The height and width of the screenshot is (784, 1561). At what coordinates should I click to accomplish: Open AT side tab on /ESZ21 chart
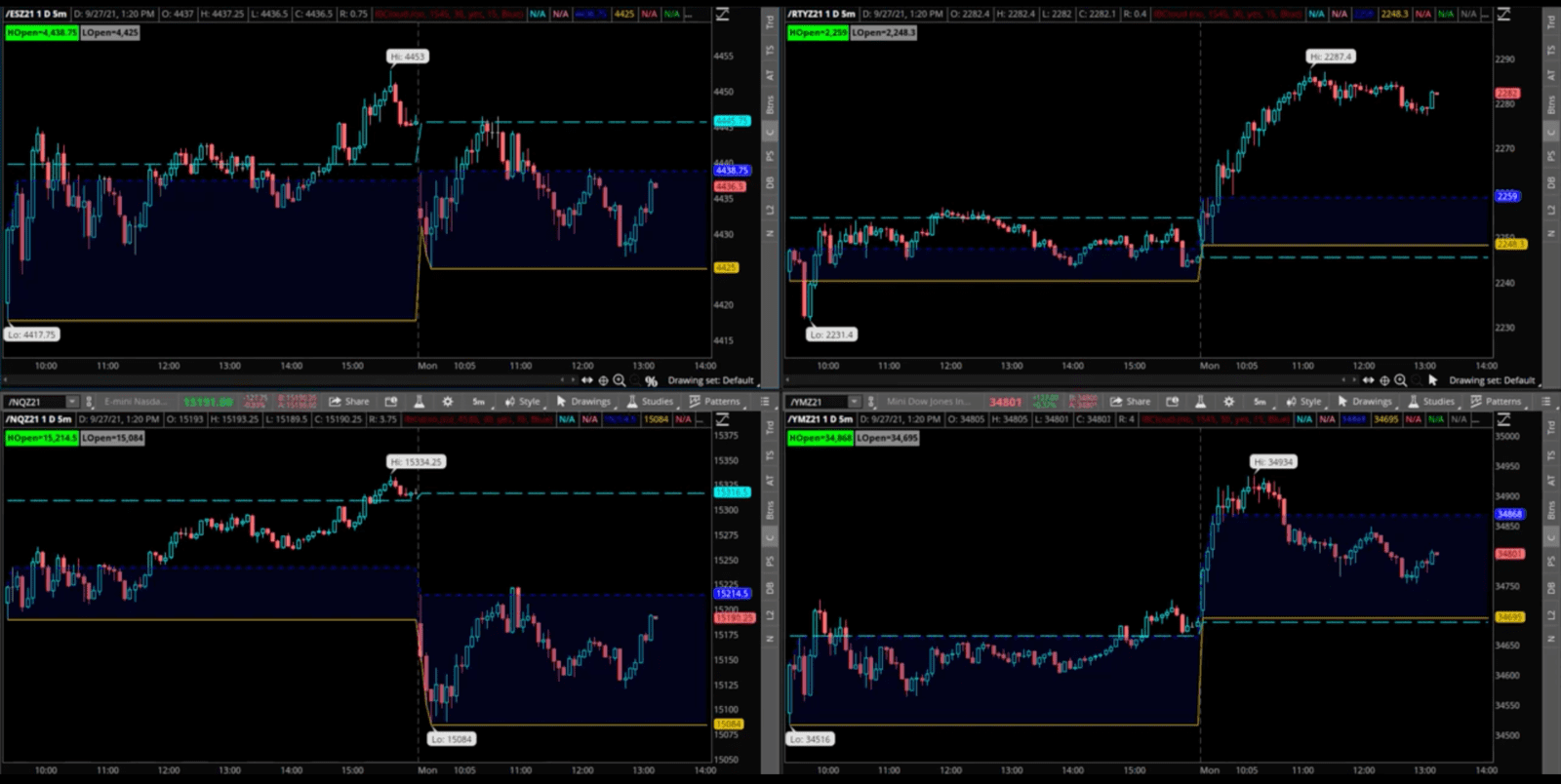click(770, 75)
